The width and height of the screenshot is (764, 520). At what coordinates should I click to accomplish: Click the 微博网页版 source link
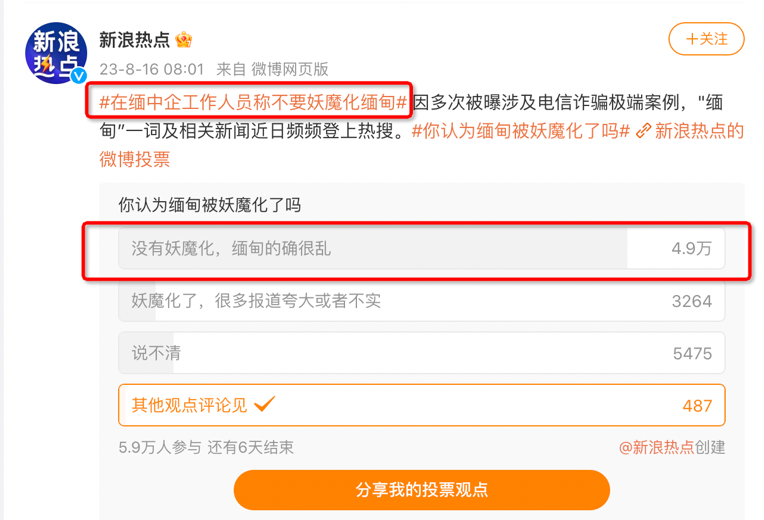click(289, 69)
